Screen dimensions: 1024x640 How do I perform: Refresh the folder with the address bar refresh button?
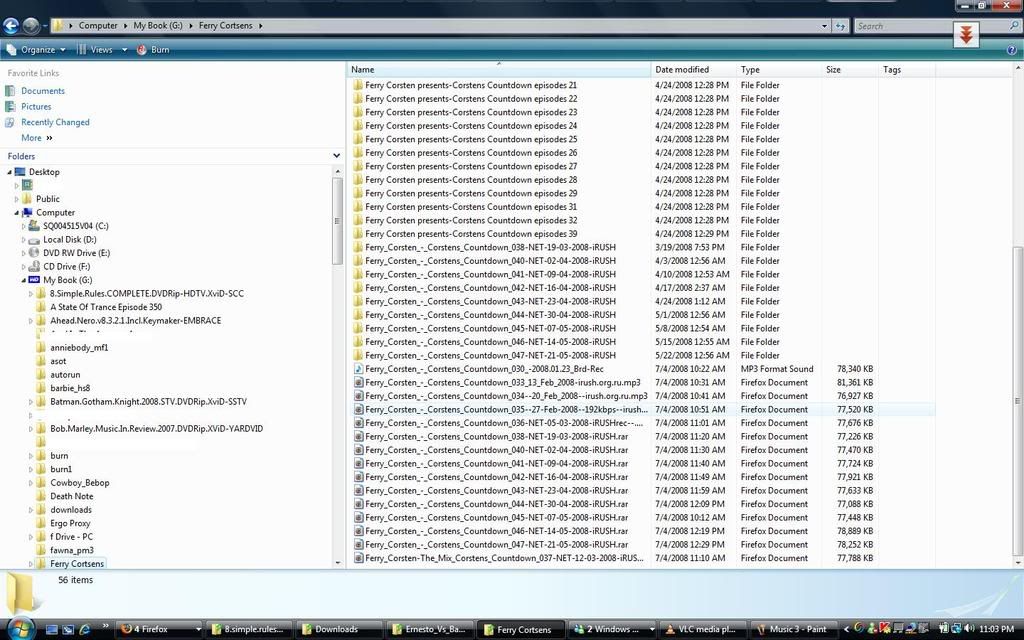tap(841, 25)
